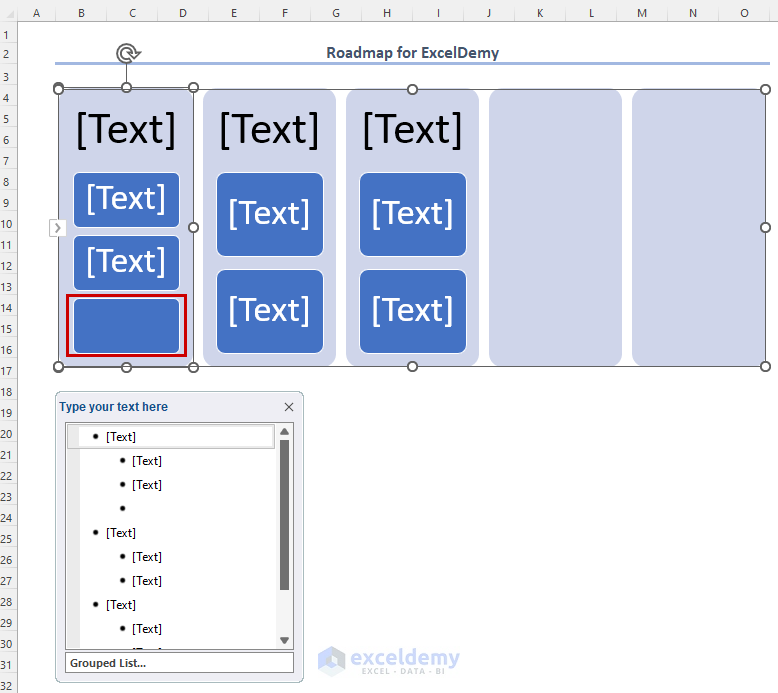Select the fourth empty light-blue column shape
The height and width of the screenshot is (693, 778).
tap(555, 228)
